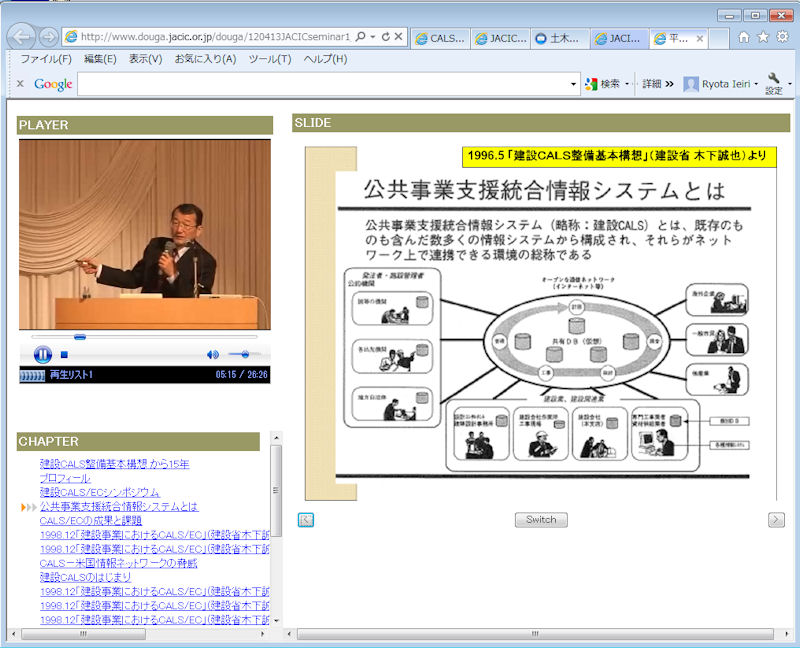Open the browser Tools gear icon
The image size is (800, 648).
(782, 37)
